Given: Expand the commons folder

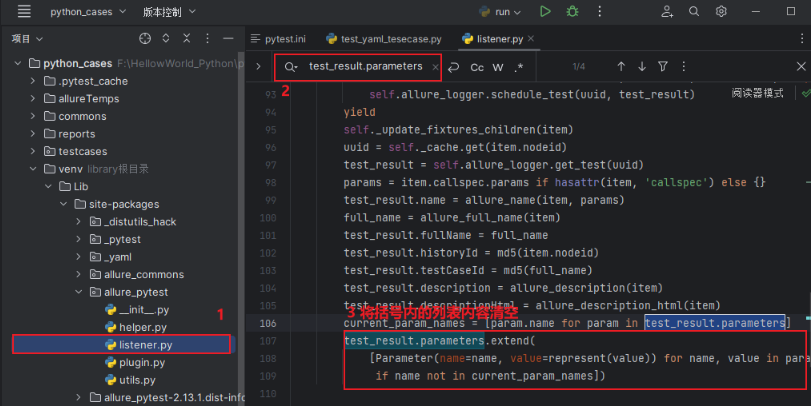Looking at the screenshot, I should tap(33, 116).
